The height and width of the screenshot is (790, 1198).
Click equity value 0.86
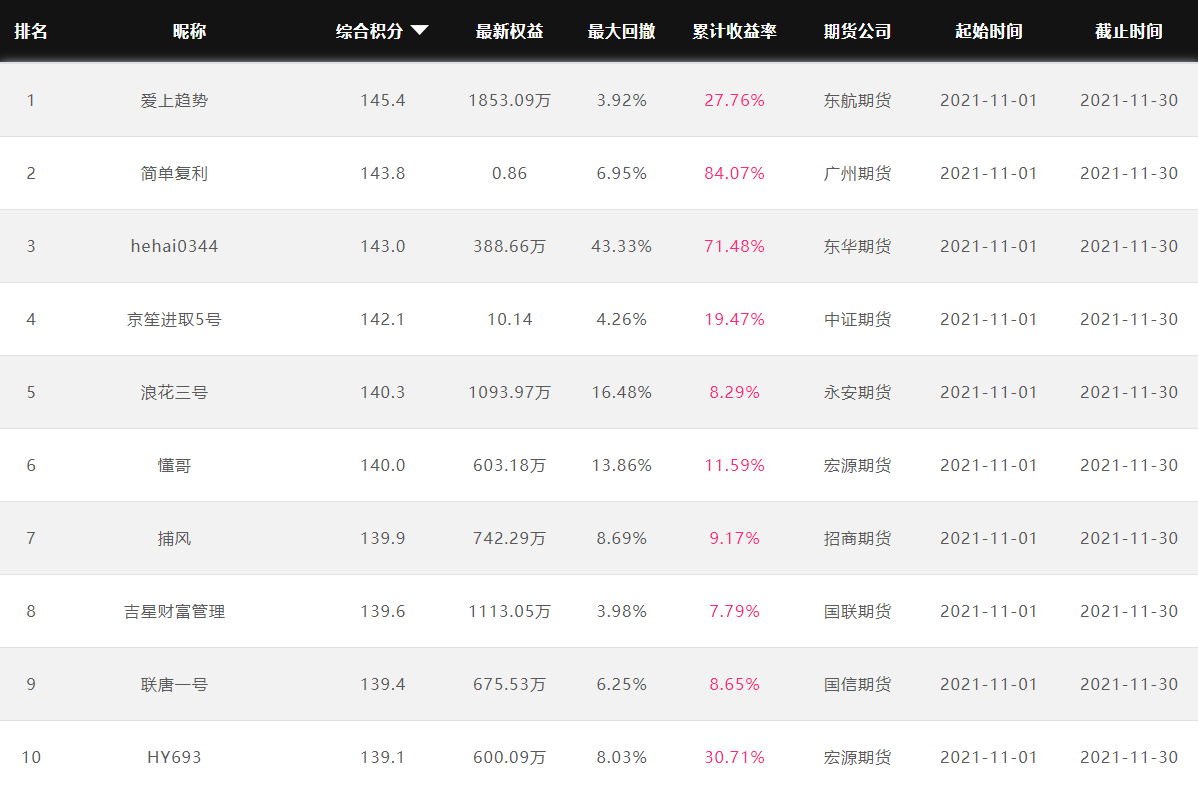(x=510, y=173)
